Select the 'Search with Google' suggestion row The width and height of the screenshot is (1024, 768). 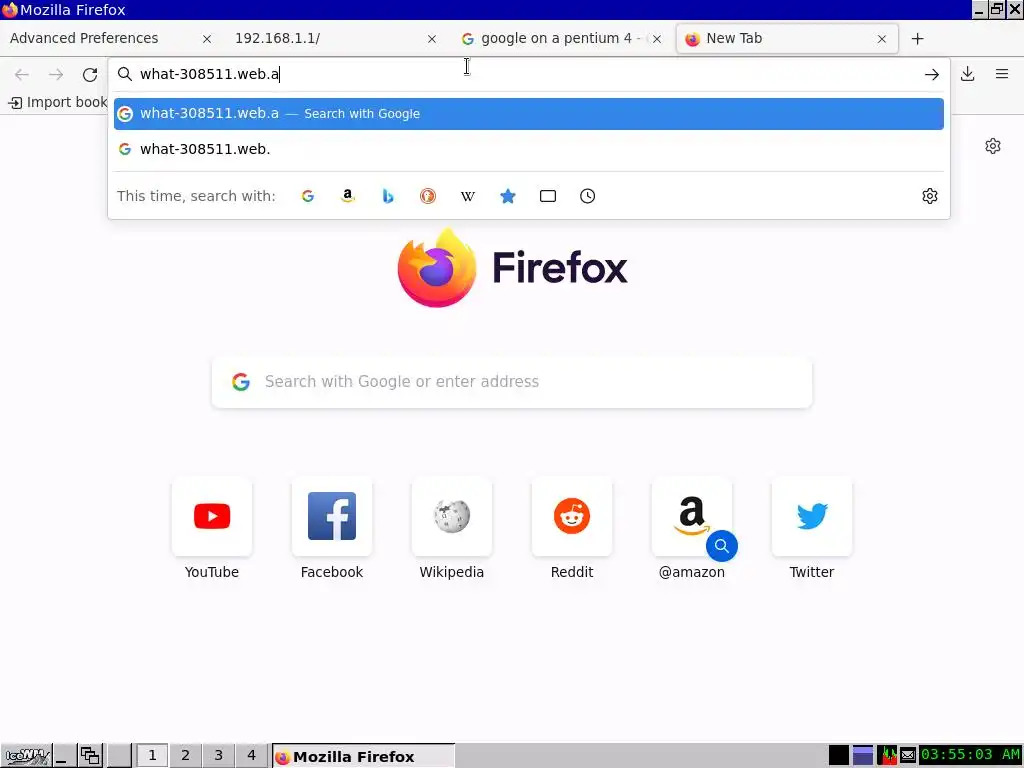(x=528, y=114)
